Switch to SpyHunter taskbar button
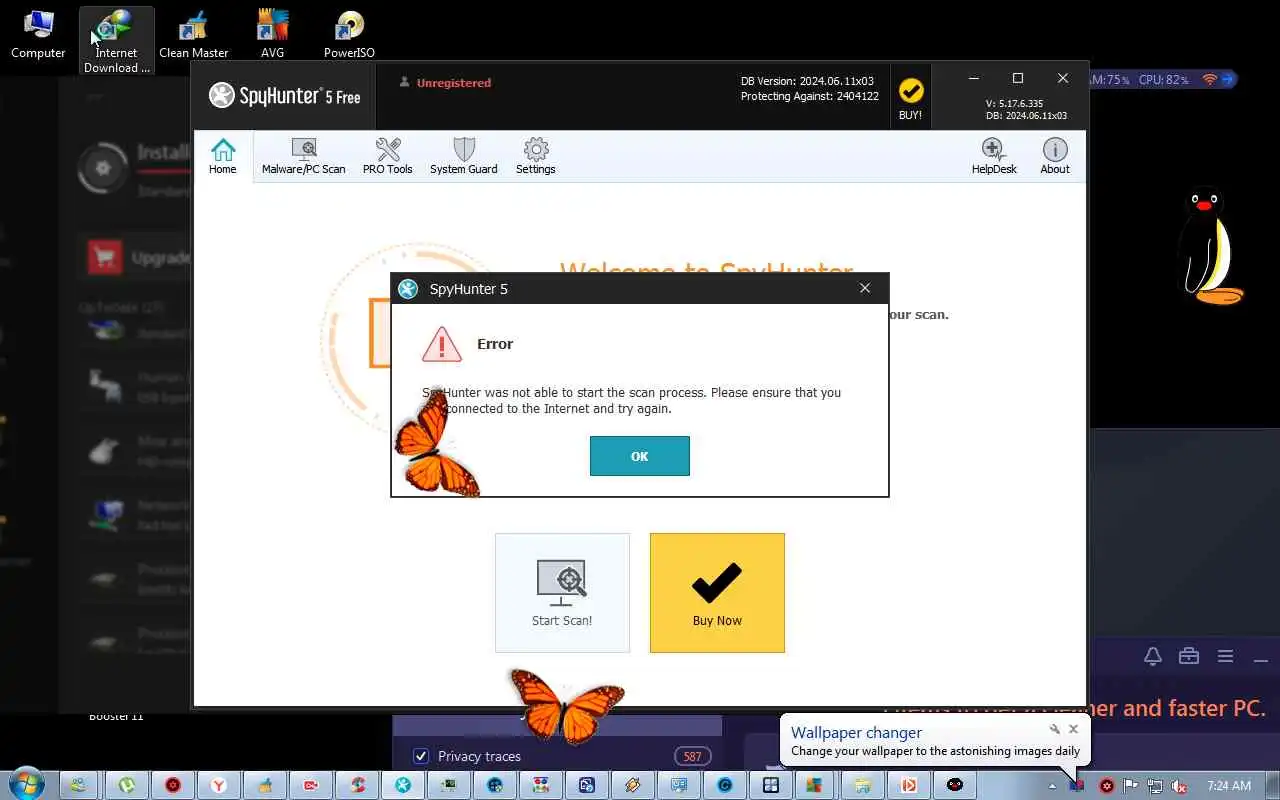This screenshot has height=800, width=1280. [x=403, y=785]
